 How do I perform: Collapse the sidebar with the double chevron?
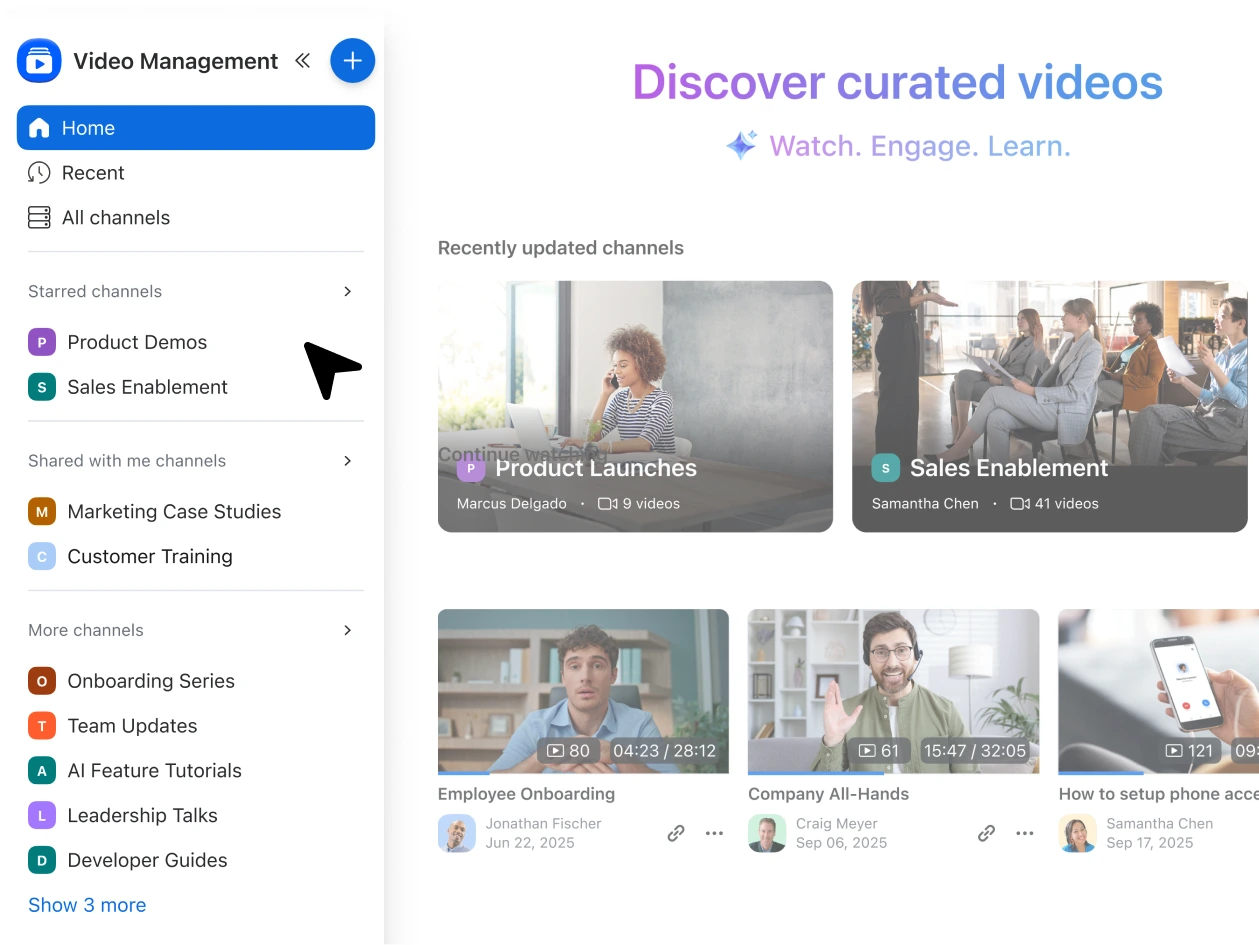[x=302, y=60]
